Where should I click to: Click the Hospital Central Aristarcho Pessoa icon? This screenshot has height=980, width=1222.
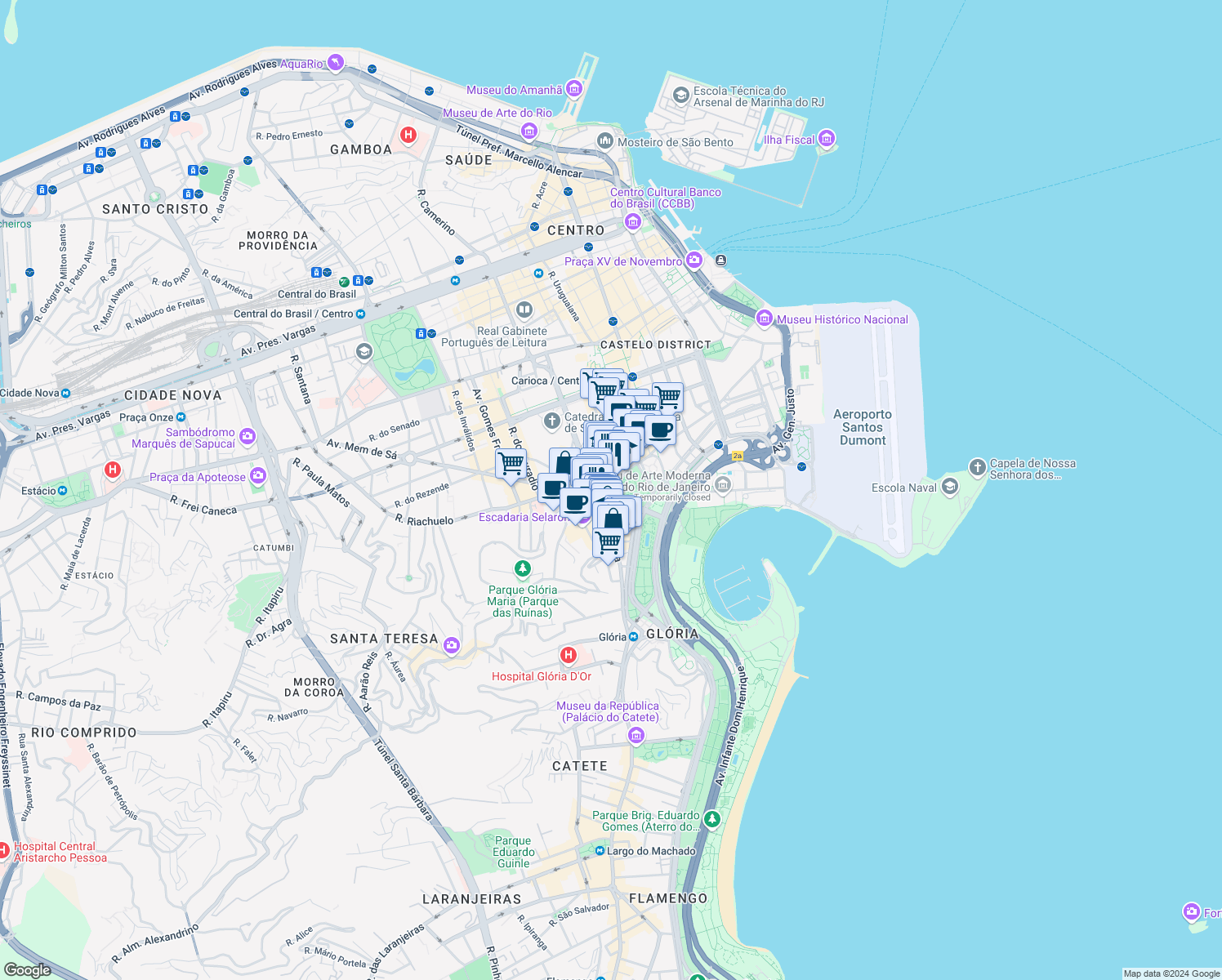(4, 851)
